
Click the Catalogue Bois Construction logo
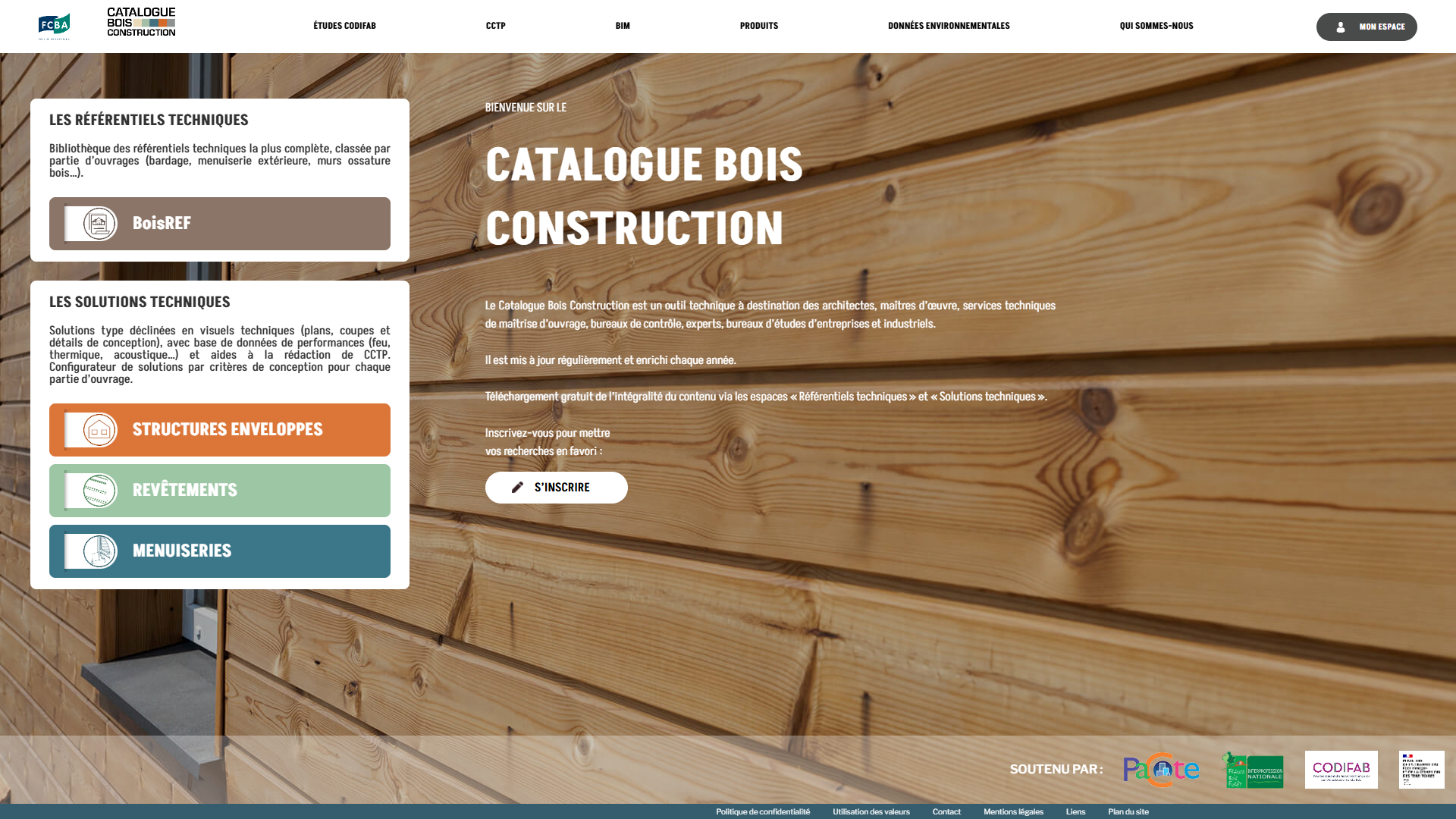point(141,22)
